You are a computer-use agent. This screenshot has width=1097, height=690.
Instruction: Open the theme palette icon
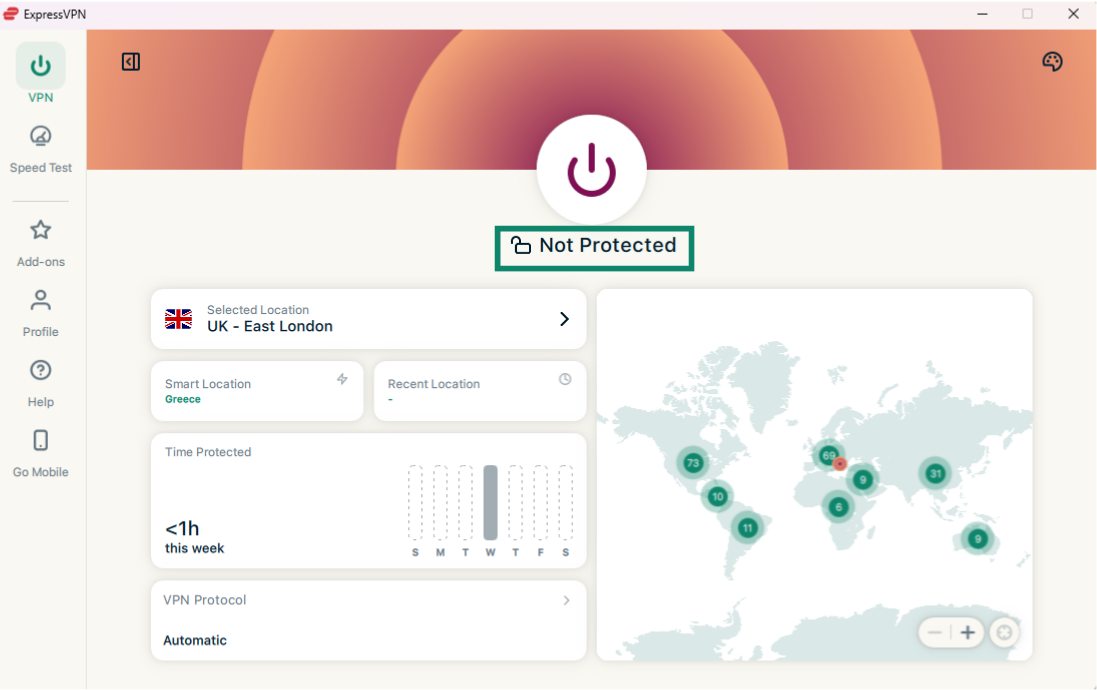point(1052,62)
